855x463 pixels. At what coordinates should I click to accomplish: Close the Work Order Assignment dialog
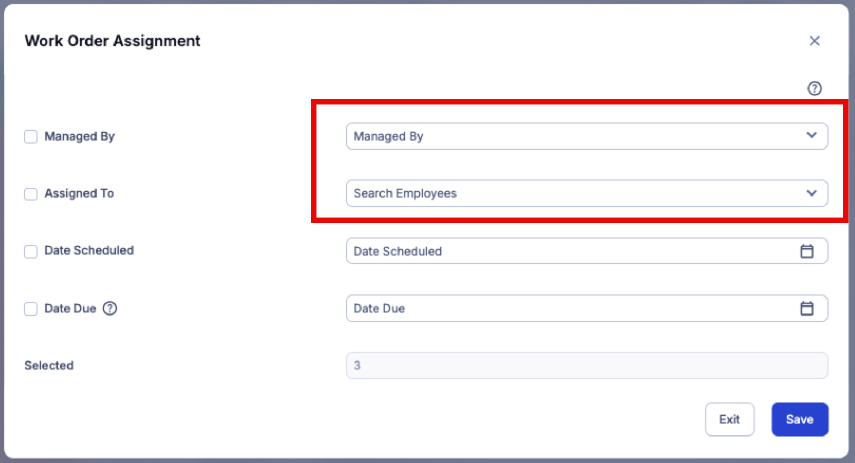pos(814,41)
